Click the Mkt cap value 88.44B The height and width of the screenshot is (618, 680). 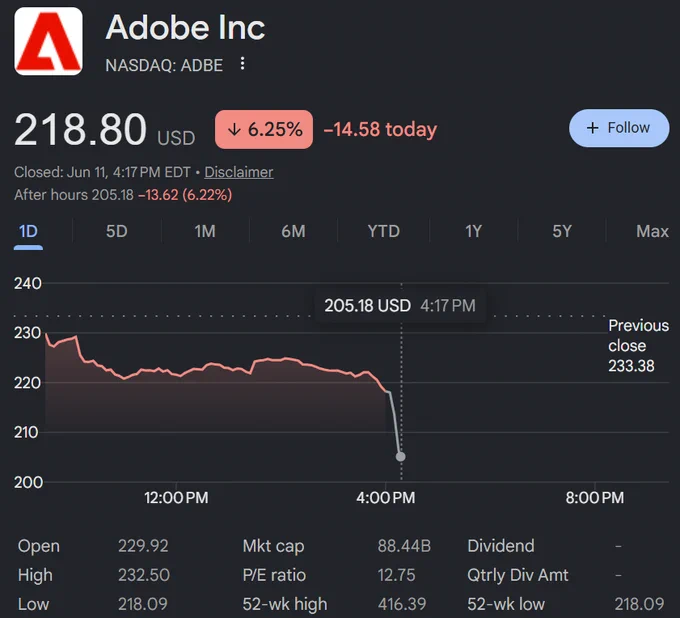point(404,546)
